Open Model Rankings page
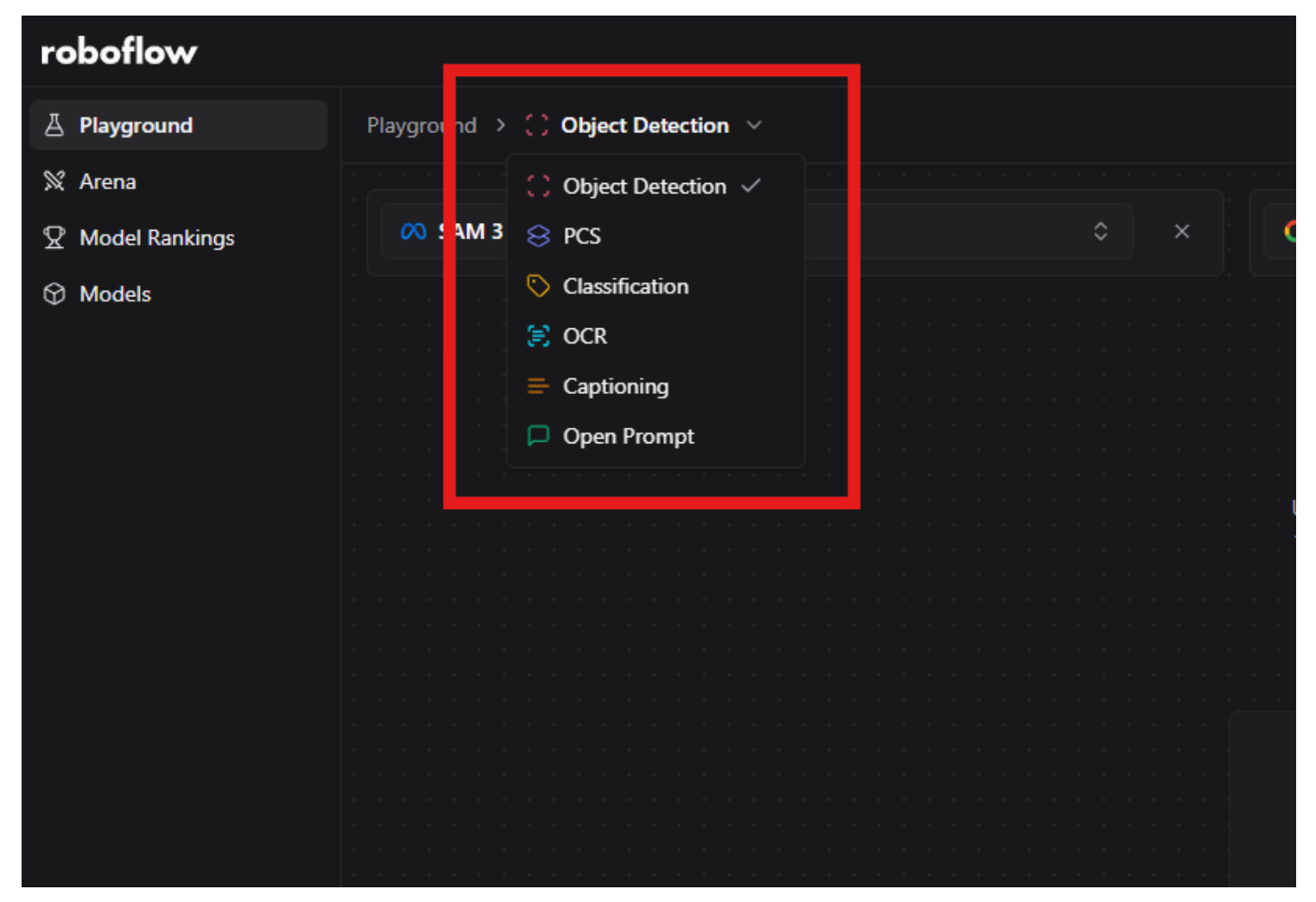 179,238
